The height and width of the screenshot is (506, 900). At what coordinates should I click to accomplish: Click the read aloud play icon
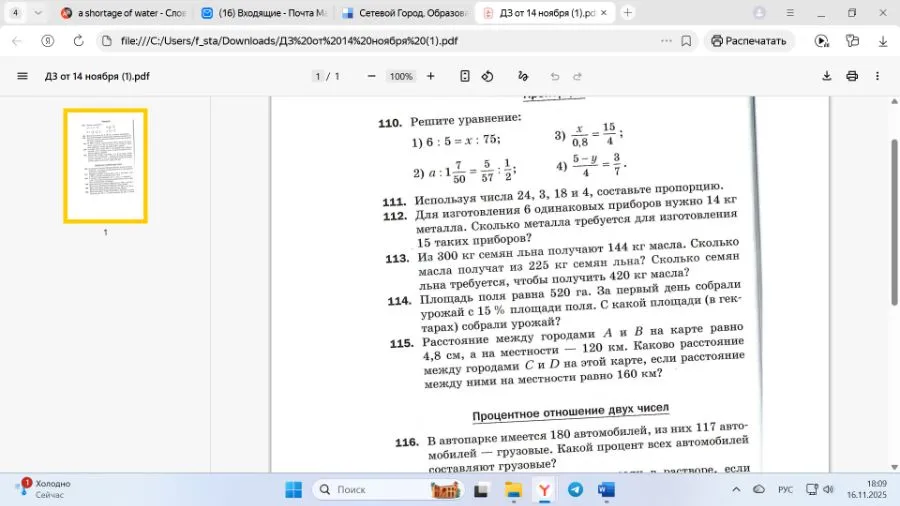click(x=822, y=41)
